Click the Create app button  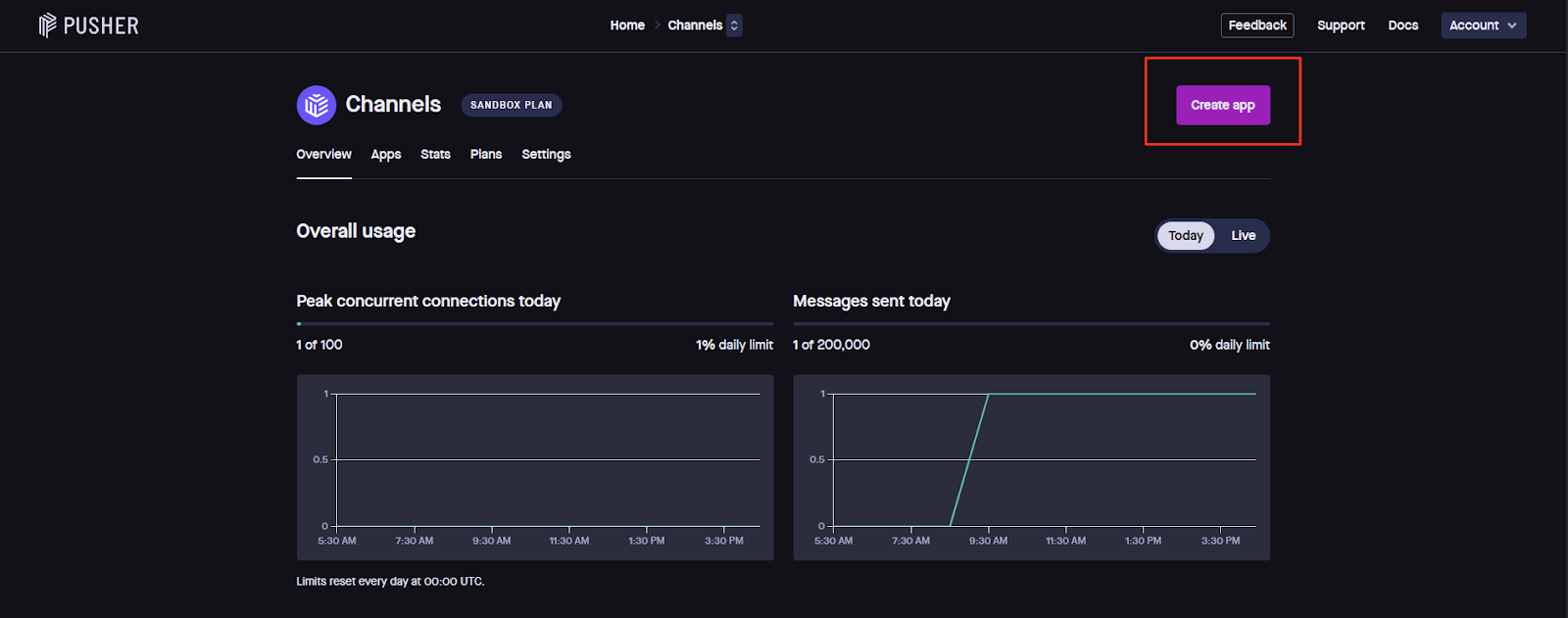(1223, 105)
